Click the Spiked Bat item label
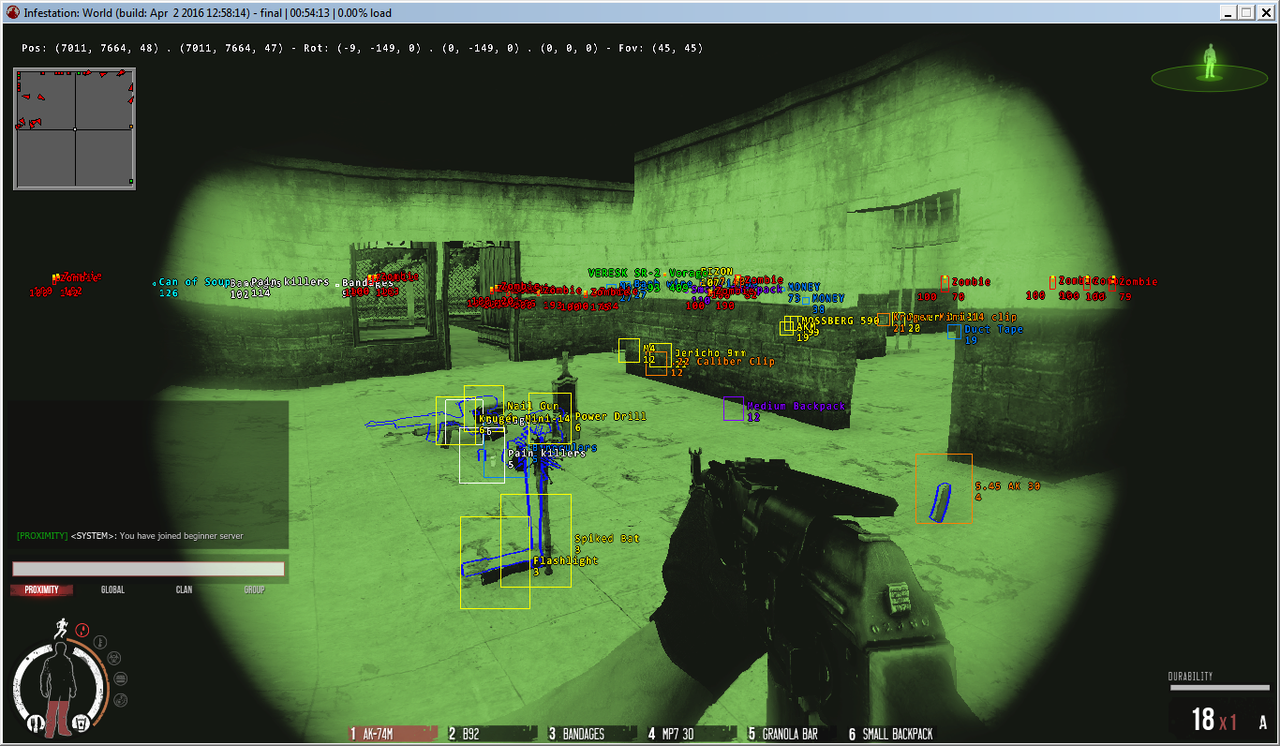The height and width of the screenshot is (746, 1280). (x=607, y=539)
